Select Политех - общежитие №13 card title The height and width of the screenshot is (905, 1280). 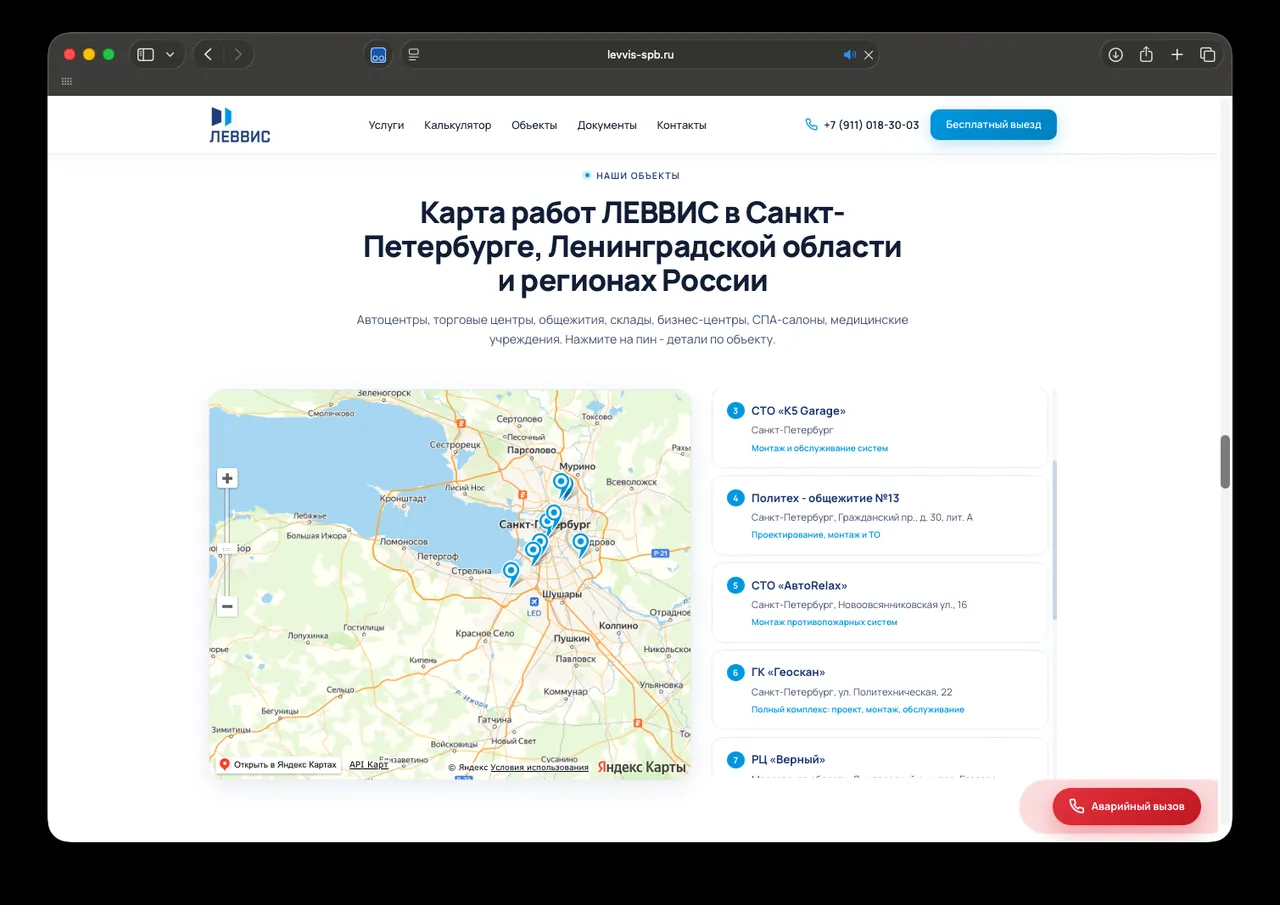point(825,498)
